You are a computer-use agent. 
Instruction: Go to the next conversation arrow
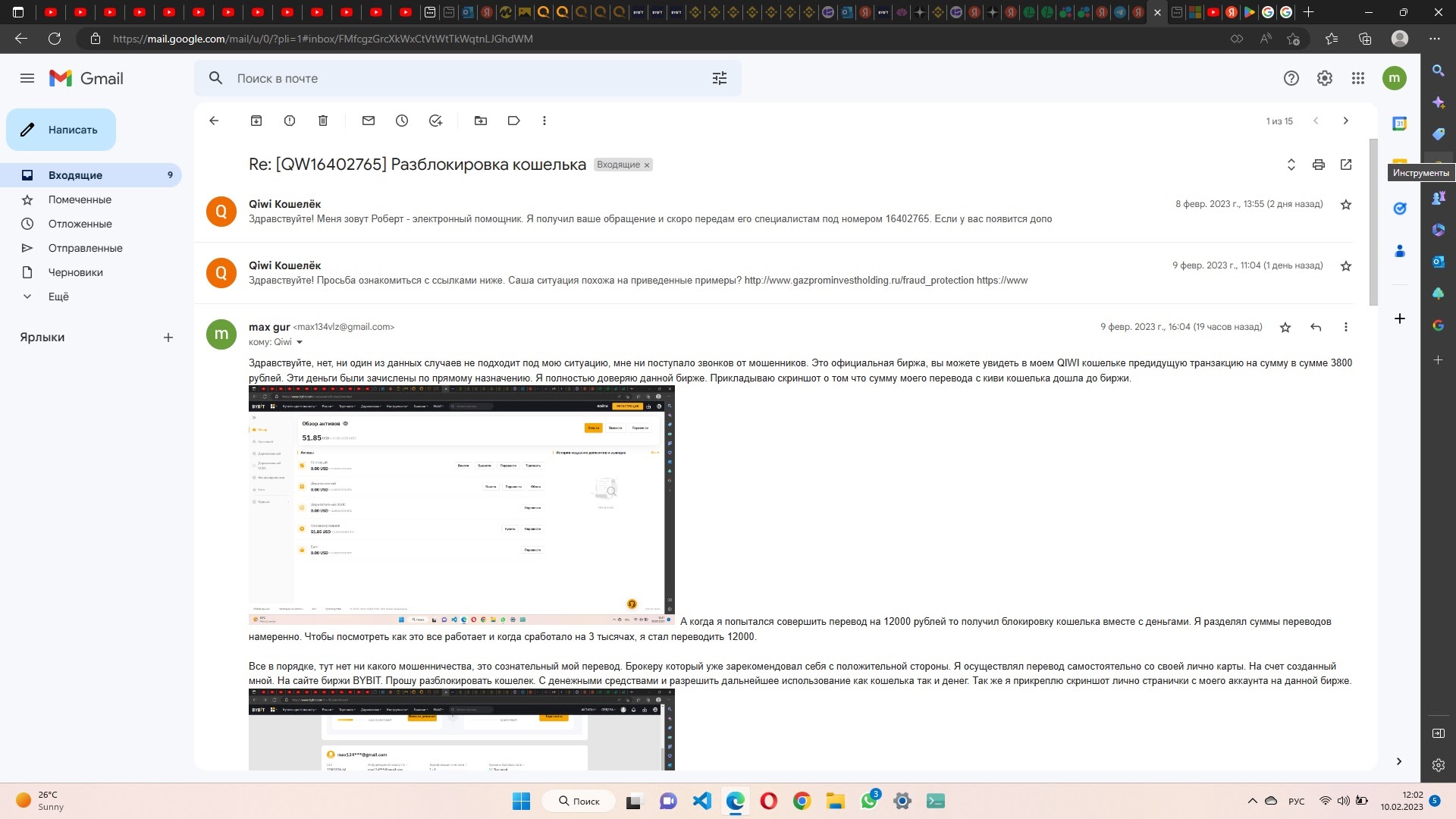(x=1346, y=121)
